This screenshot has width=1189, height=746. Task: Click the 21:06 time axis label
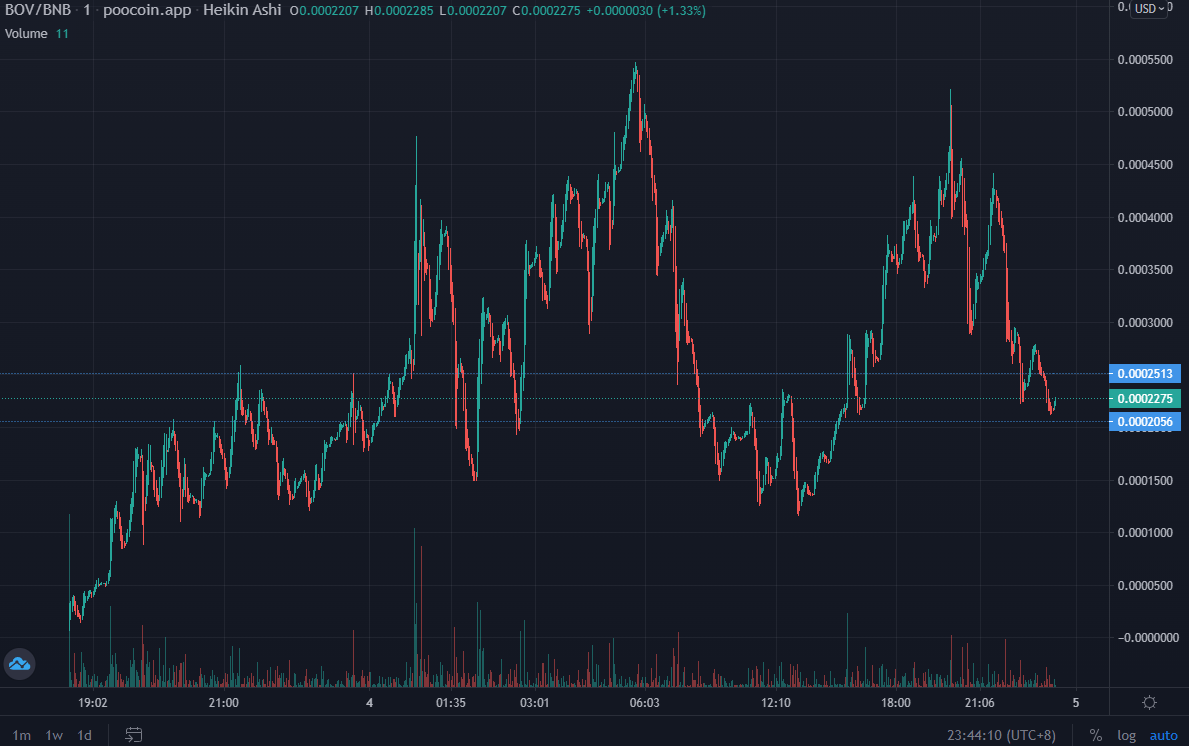(980, 703)
